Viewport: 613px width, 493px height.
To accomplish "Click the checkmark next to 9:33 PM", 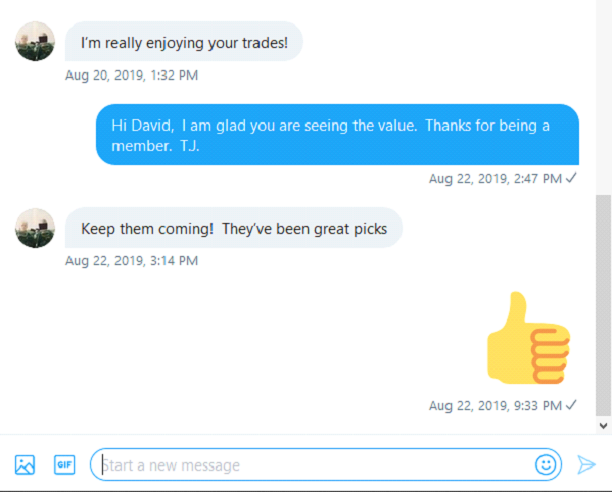I will click(571, 405).
